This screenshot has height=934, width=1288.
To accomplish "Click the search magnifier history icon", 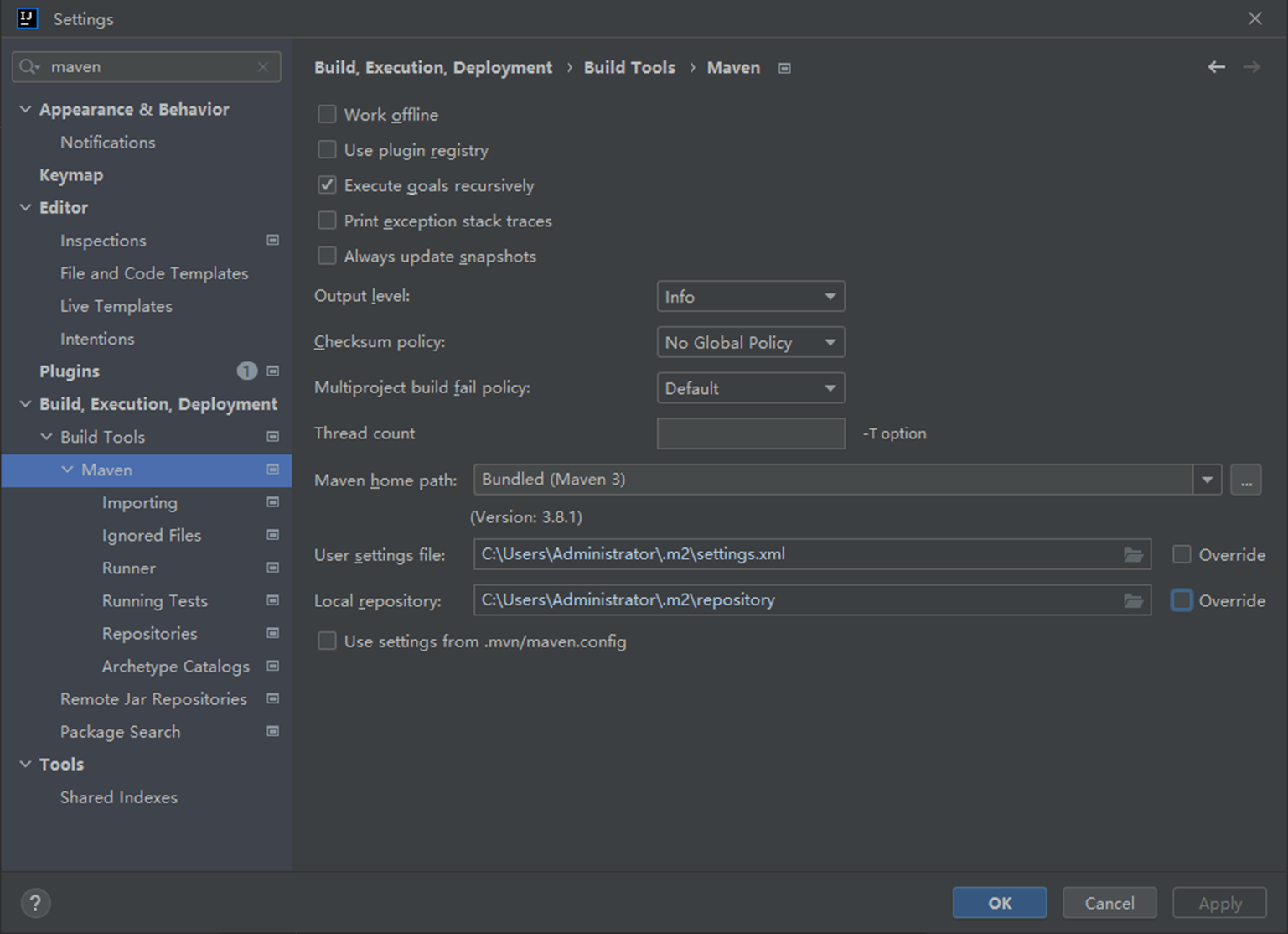I will pyautogui.click(x=29, y=67).
